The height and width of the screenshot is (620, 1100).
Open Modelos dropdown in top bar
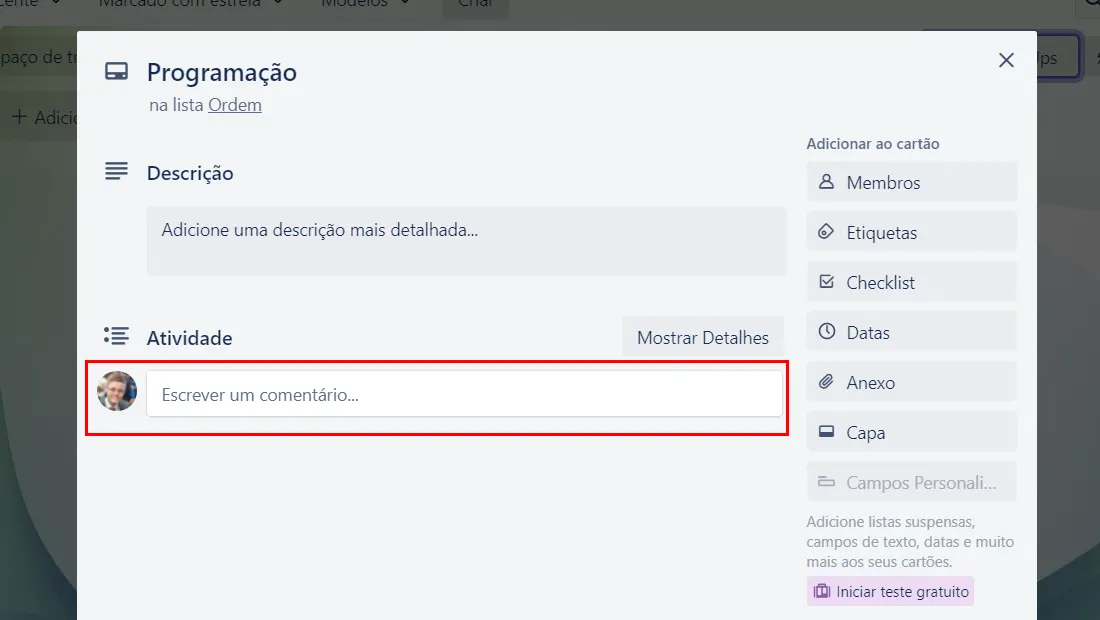(365, 4)
